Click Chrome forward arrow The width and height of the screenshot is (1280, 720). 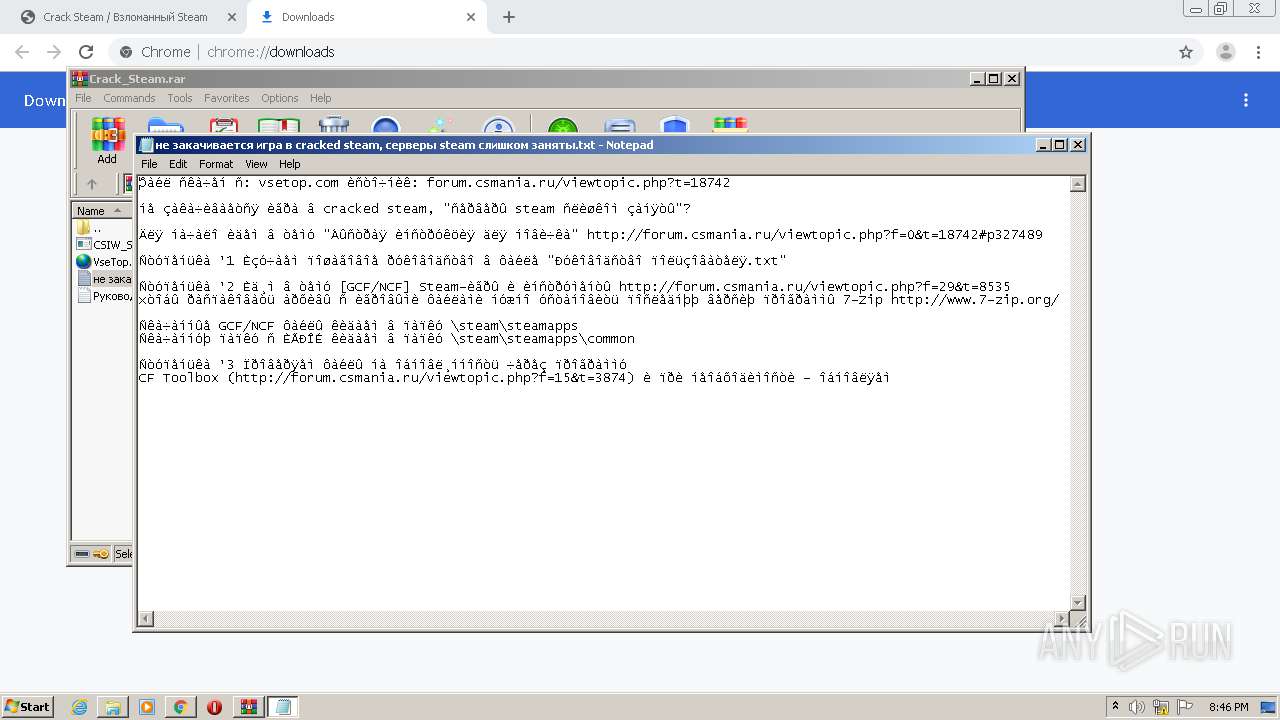coord(54,52)
